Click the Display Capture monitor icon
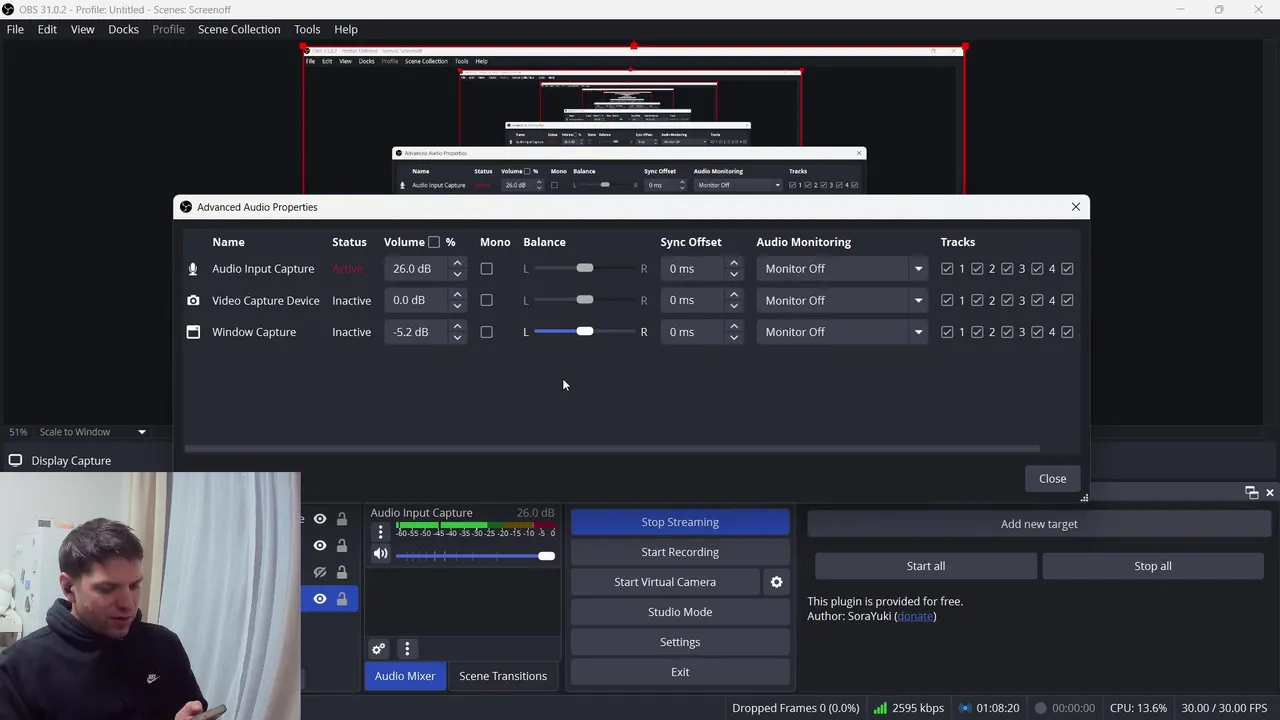Viewport: 1280px width, 720px height. pos(15,461)
